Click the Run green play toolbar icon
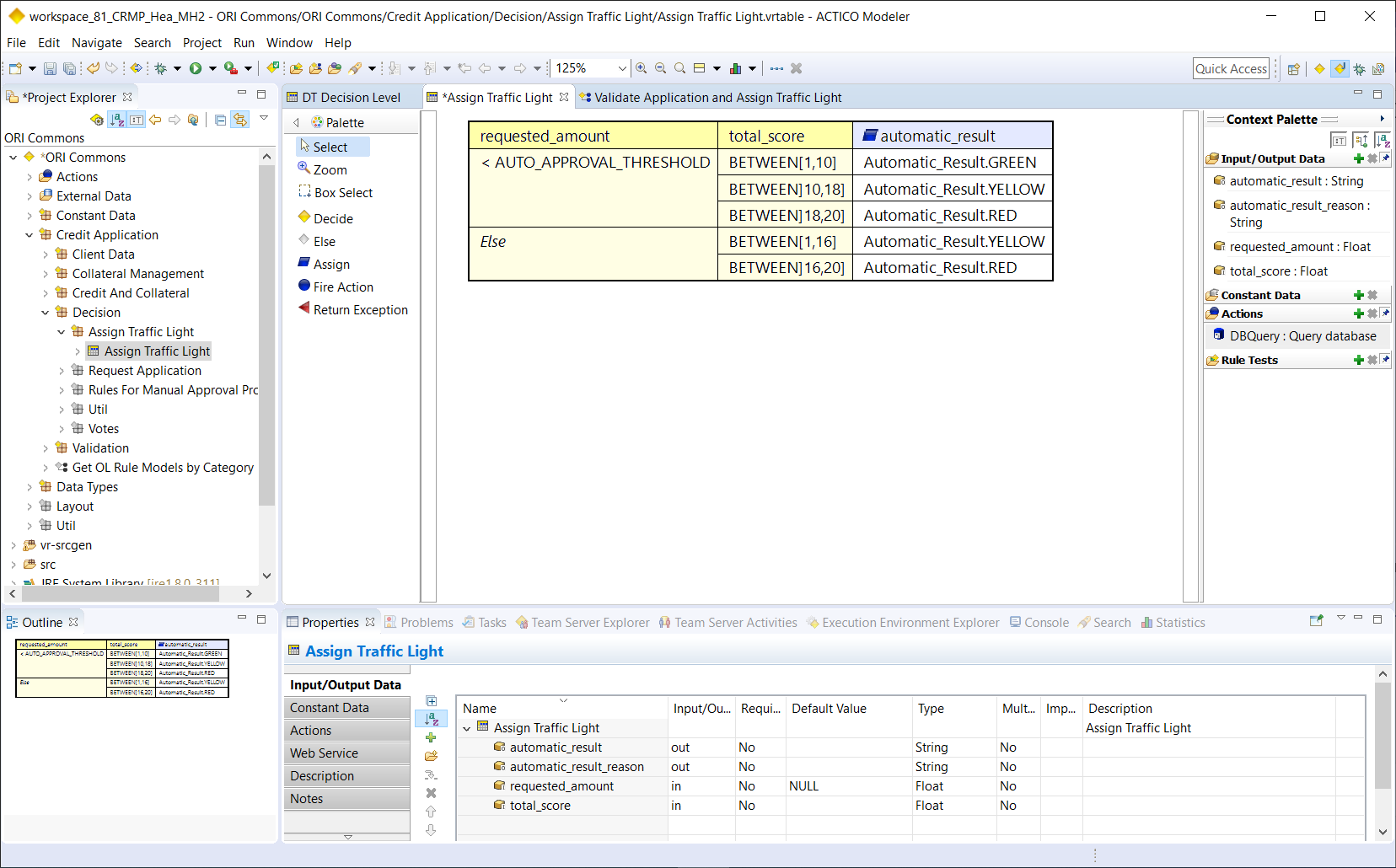The image size is (1396, 868). click(x=196, y=68)
